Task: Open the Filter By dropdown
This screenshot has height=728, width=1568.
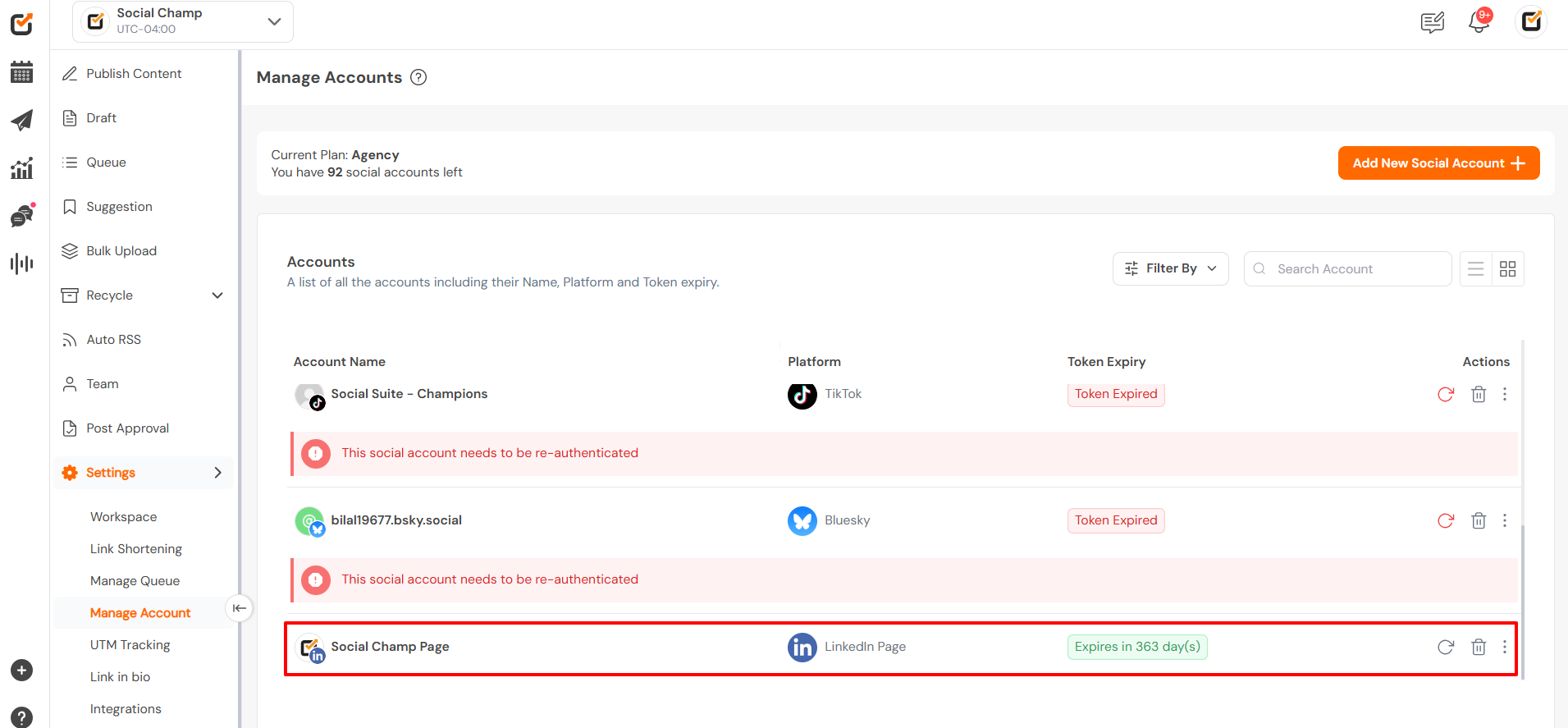Action: [1170, 268]
